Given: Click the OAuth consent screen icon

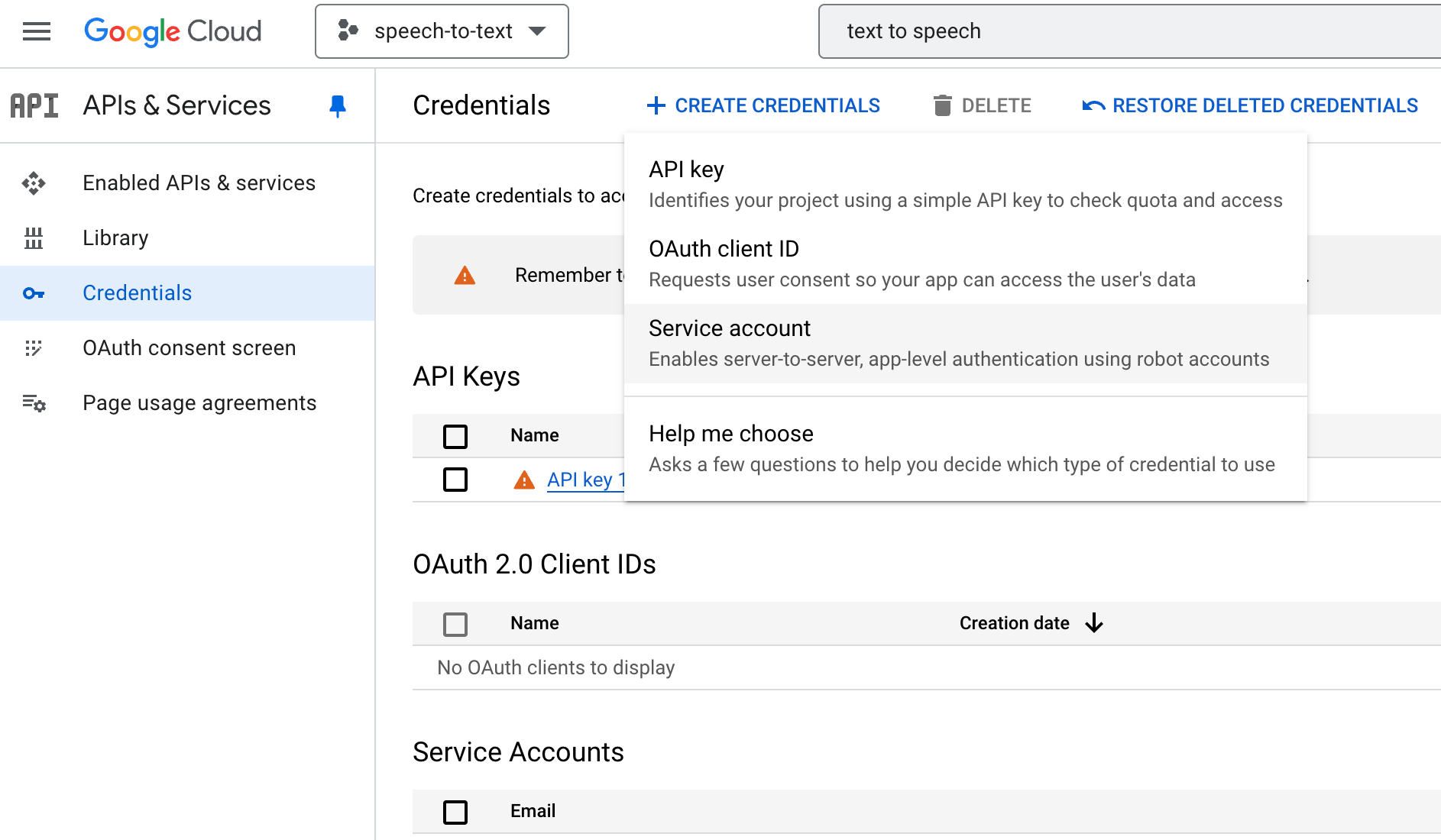Looking at the screenshot, I should point(34,348).
